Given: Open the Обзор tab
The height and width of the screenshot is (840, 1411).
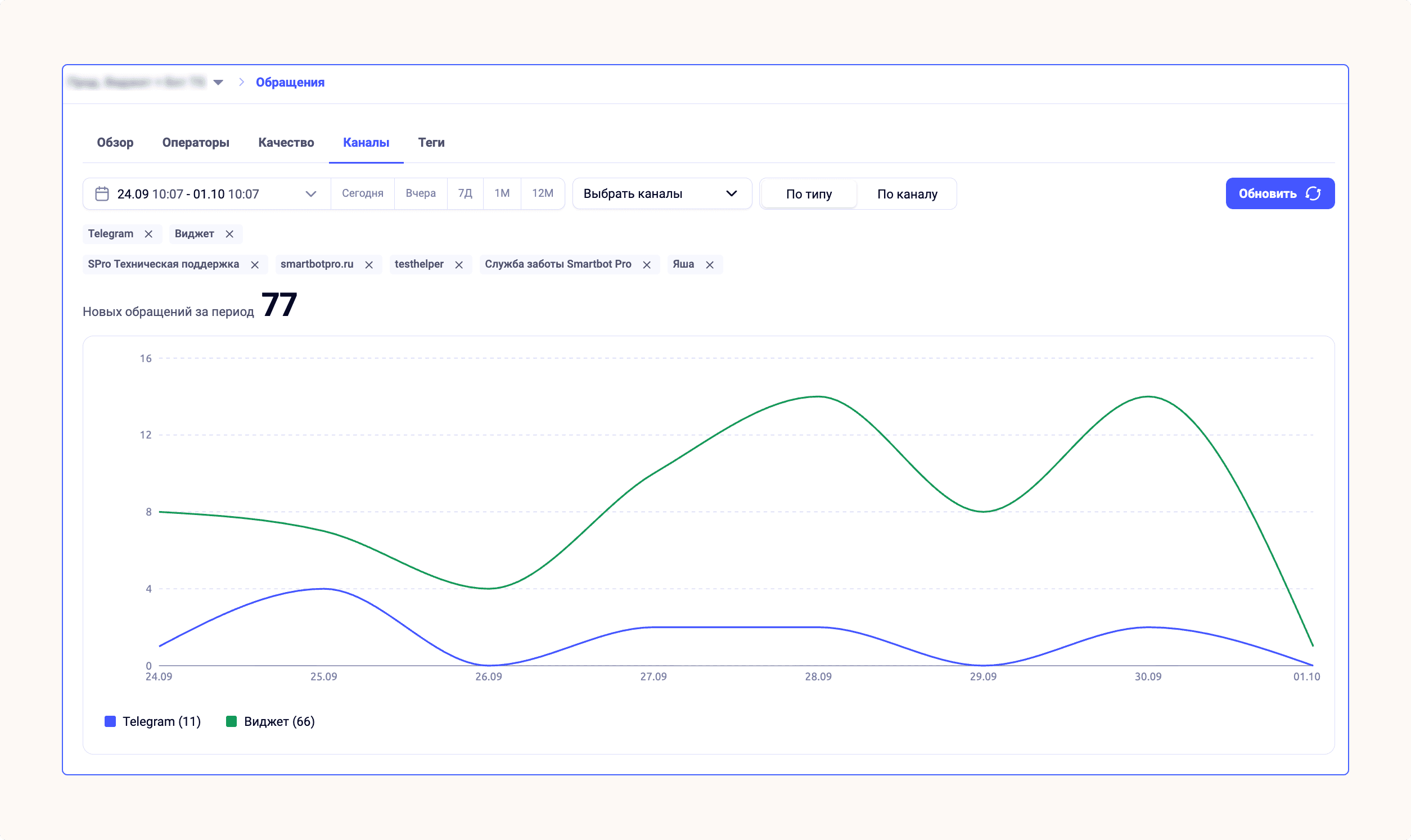Looking at the screenshot, I should [x=115, y=143].
